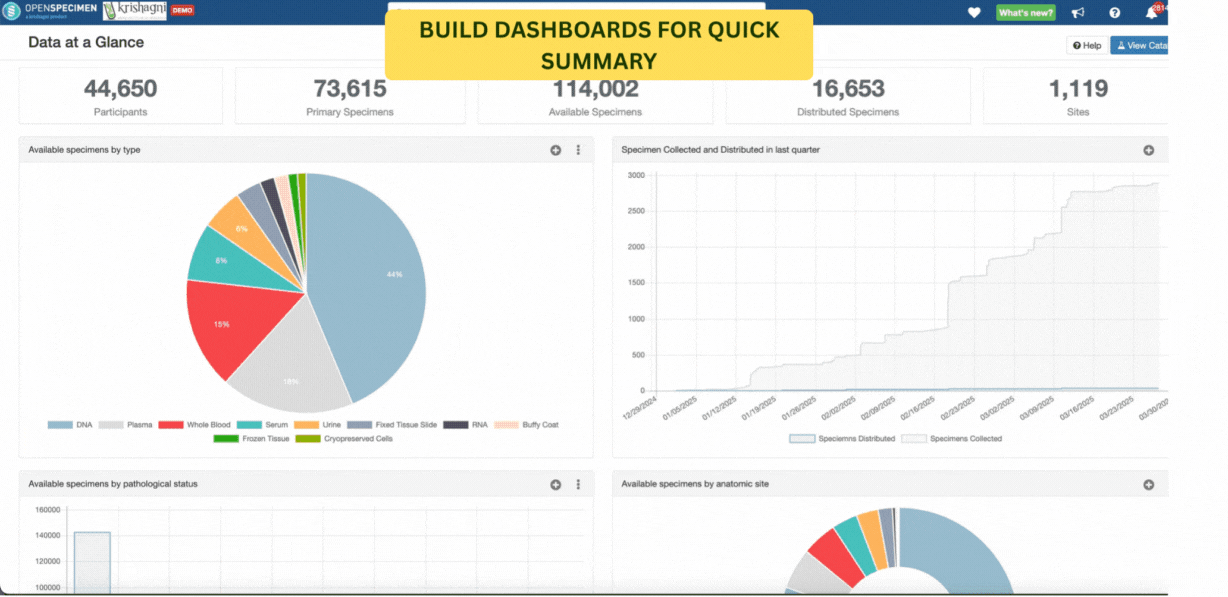Click 'Specimen Collected and Distributed in last quarter' title
This screenshot has width=1228, height=597.
(x=721, y=150)
